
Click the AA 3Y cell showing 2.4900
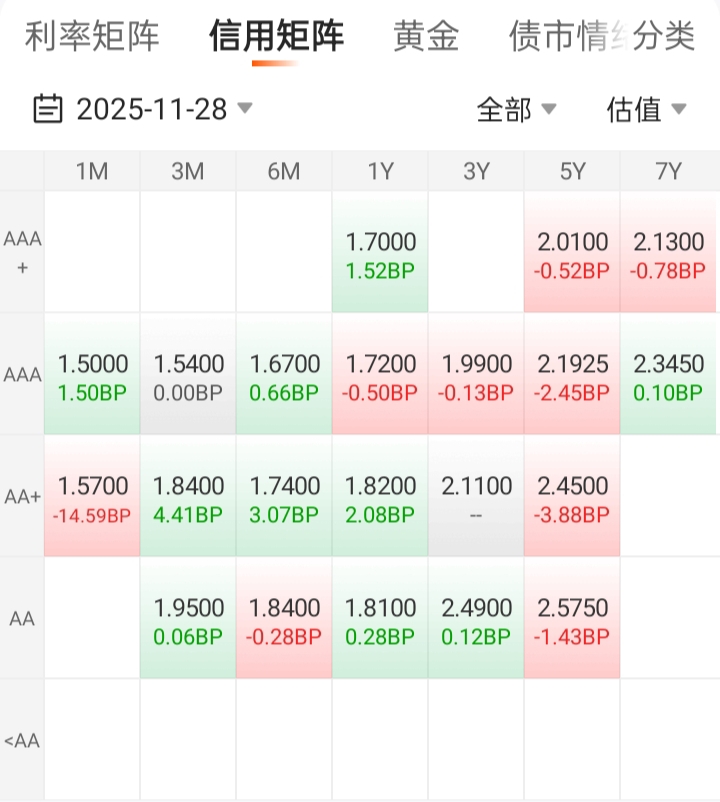[476, 619]
